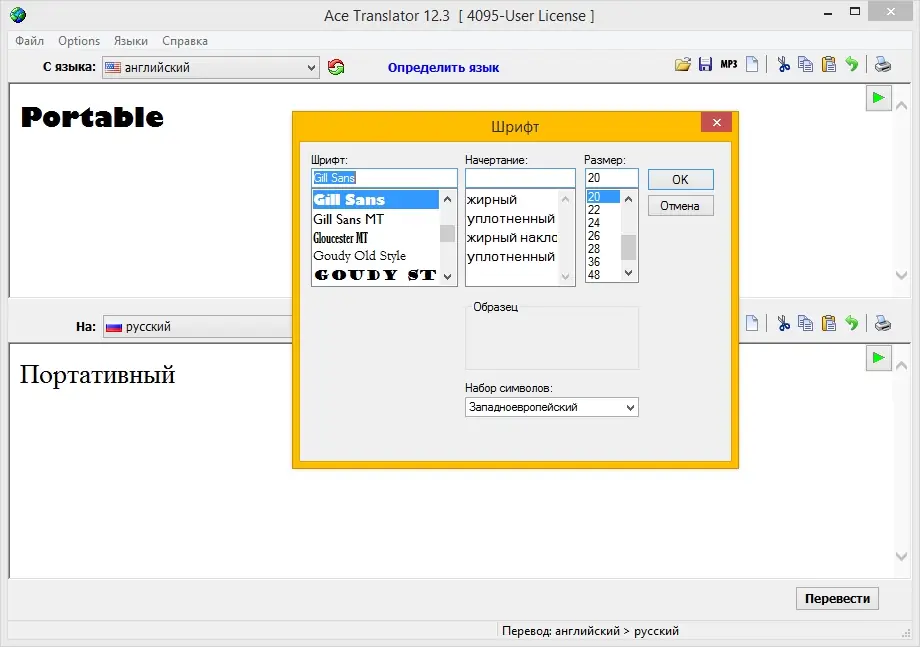Click the font list scroll down arrow
This screenshot has height=647, width=920.
point(448,276)
